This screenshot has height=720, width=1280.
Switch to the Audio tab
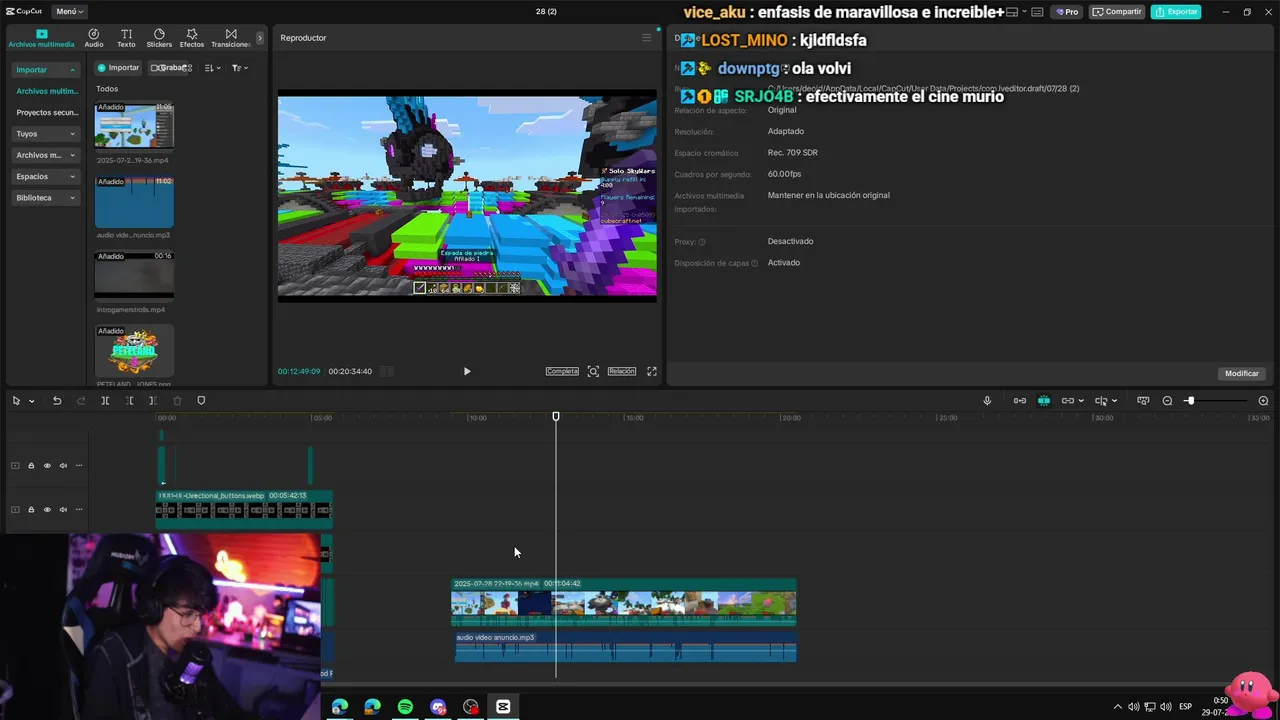coord(94,38)
